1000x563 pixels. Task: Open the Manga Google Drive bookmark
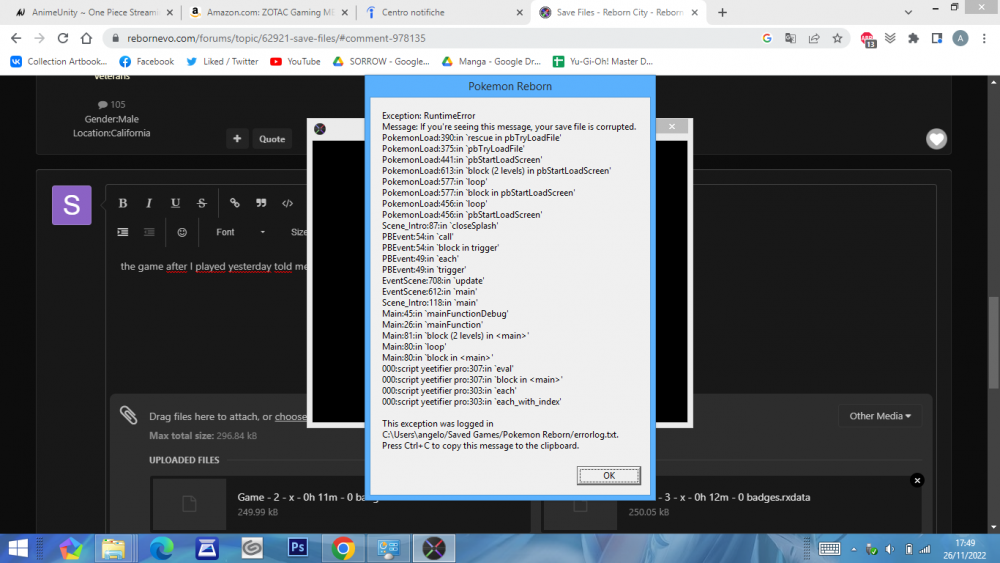[491, 61]
